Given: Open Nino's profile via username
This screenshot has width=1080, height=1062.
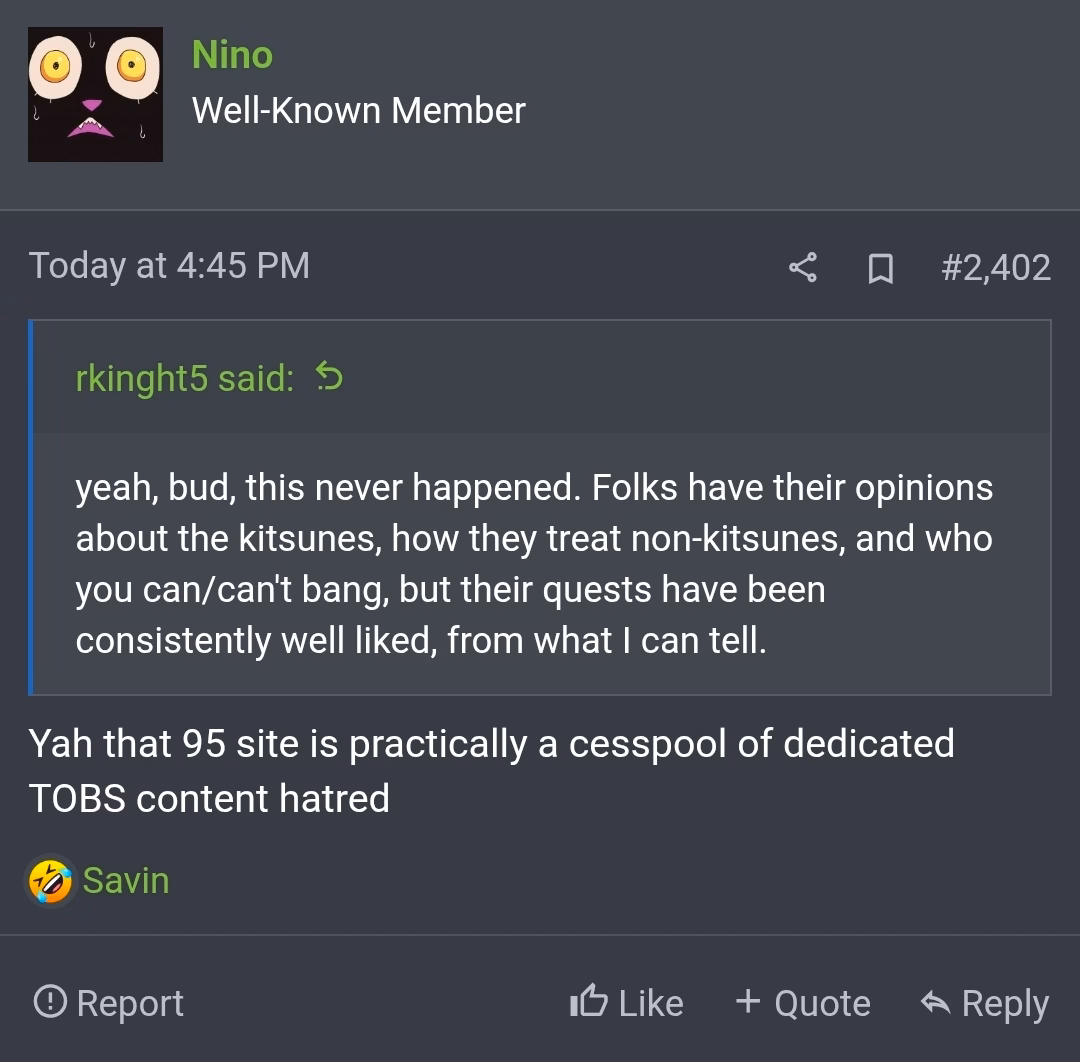Looking at the screenshot, I should 232,55.
